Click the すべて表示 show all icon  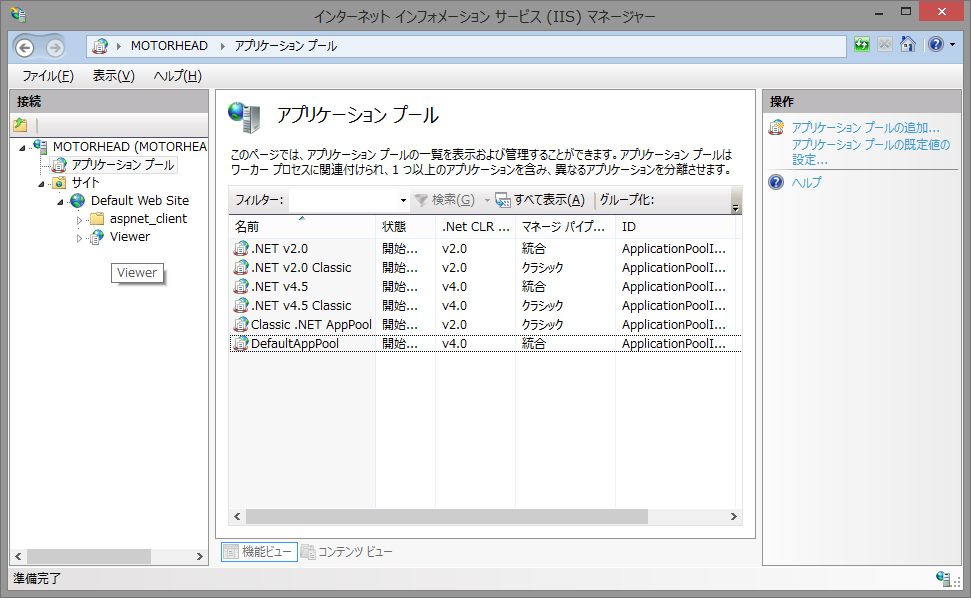pos(503,200)
